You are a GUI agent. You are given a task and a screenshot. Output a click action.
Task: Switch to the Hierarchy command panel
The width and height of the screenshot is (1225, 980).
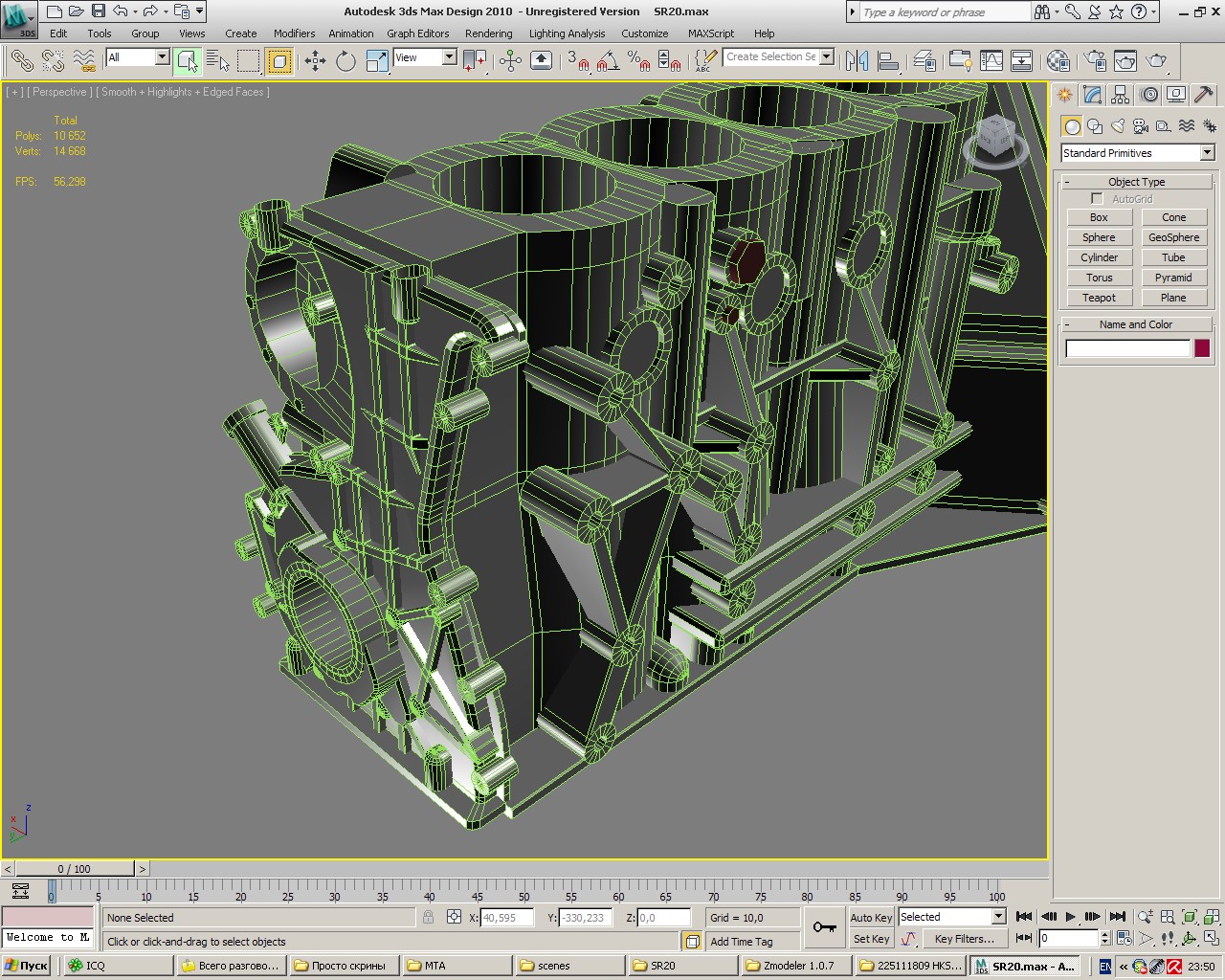[x=1121, y=95]
